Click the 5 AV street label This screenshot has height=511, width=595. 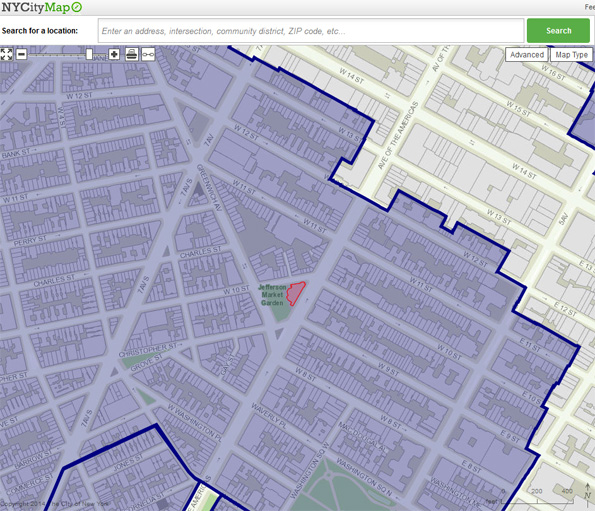point(564,219)
